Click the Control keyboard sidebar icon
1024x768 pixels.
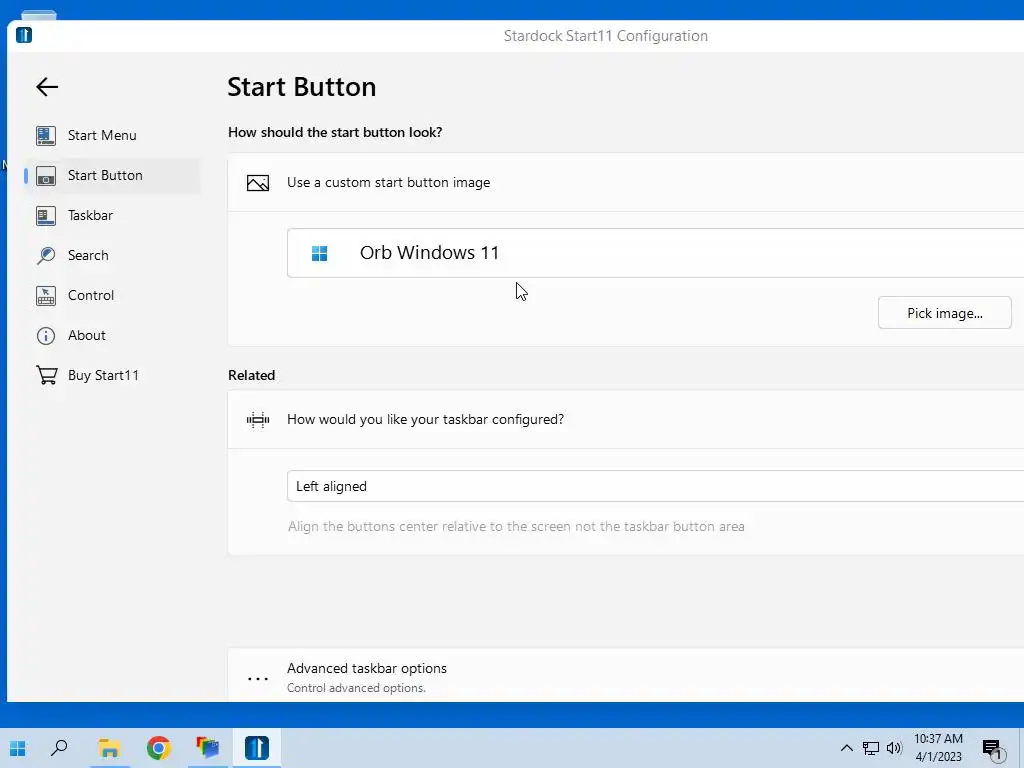click(46, 296)
